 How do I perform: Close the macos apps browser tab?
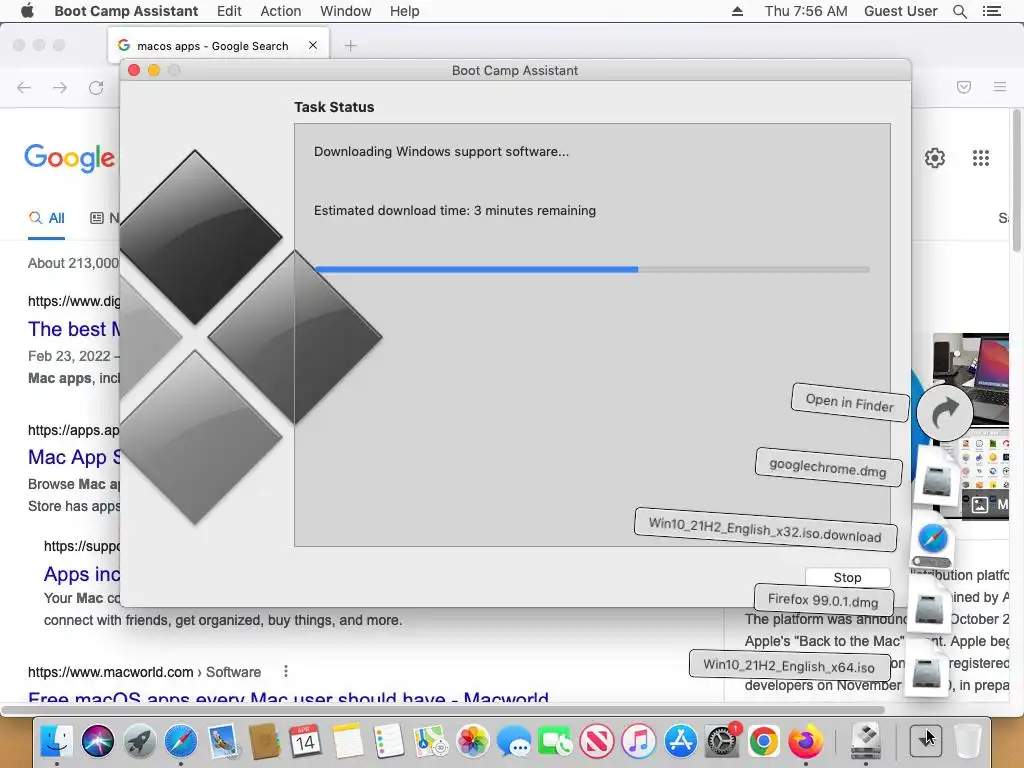(313, 45)
